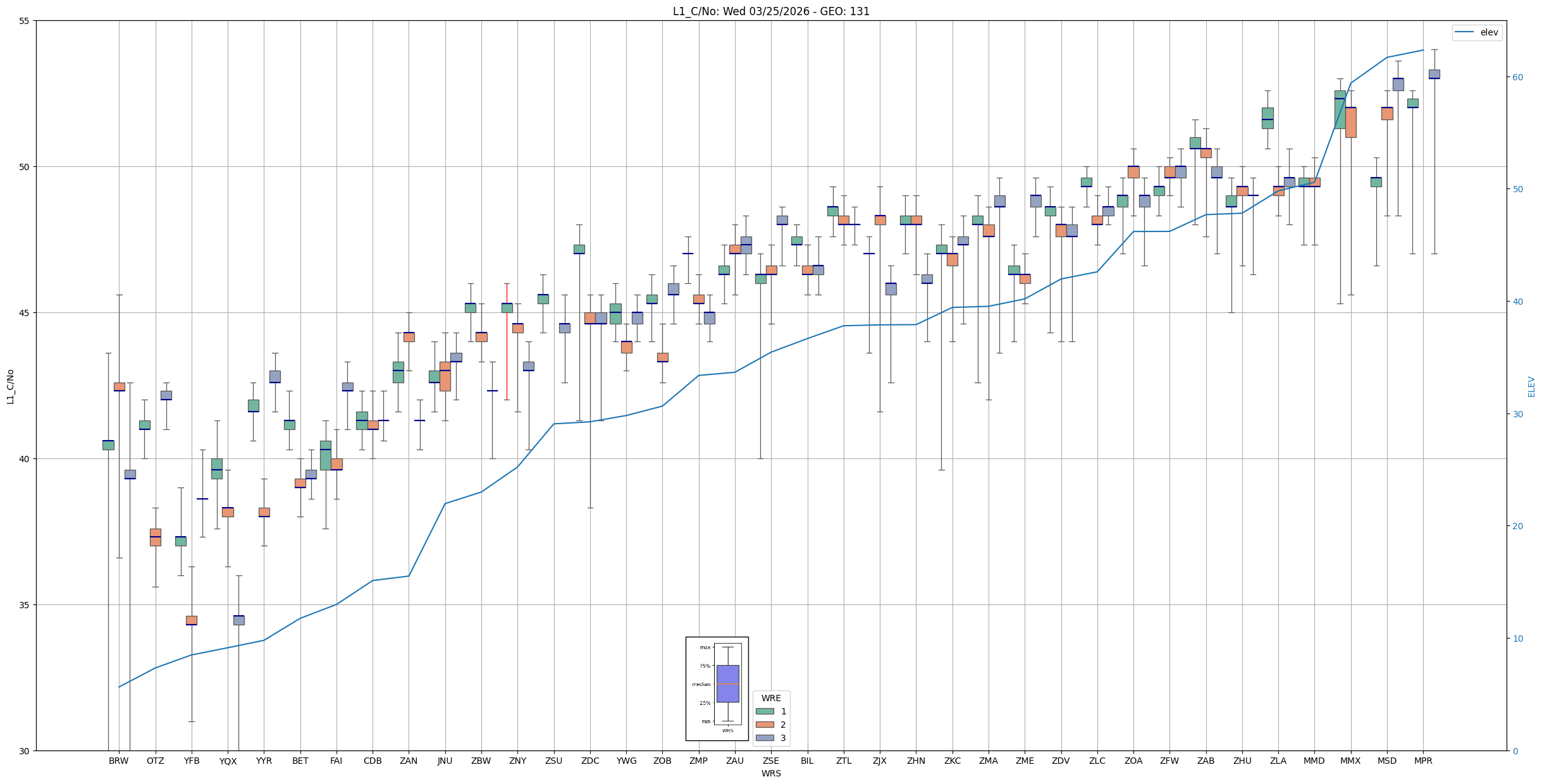
Task: Click the ELEV right axis title
Action: point(1531,386)
